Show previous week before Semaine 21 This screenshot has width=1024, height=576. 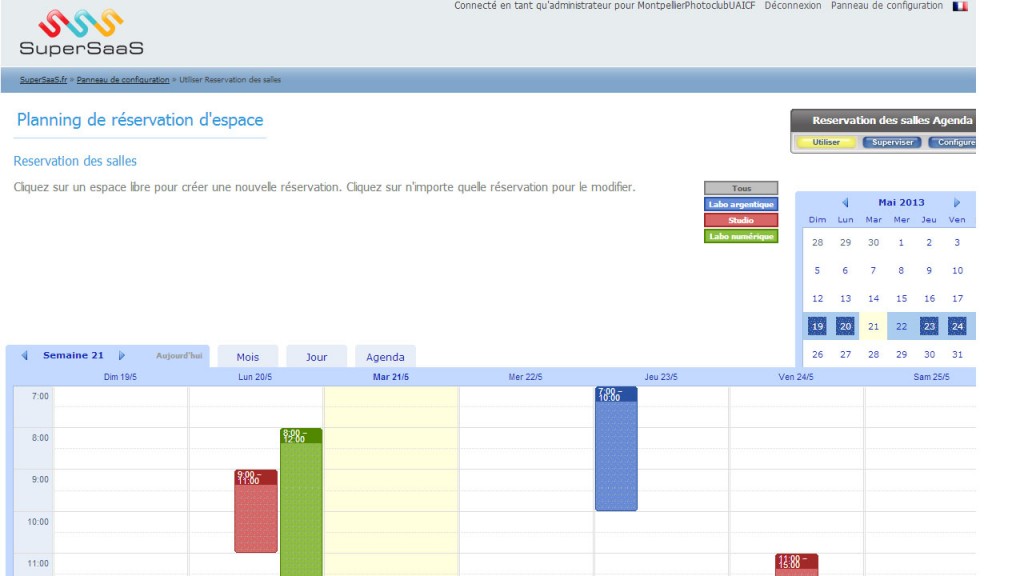pyautogui.click(x=25, y=355)
